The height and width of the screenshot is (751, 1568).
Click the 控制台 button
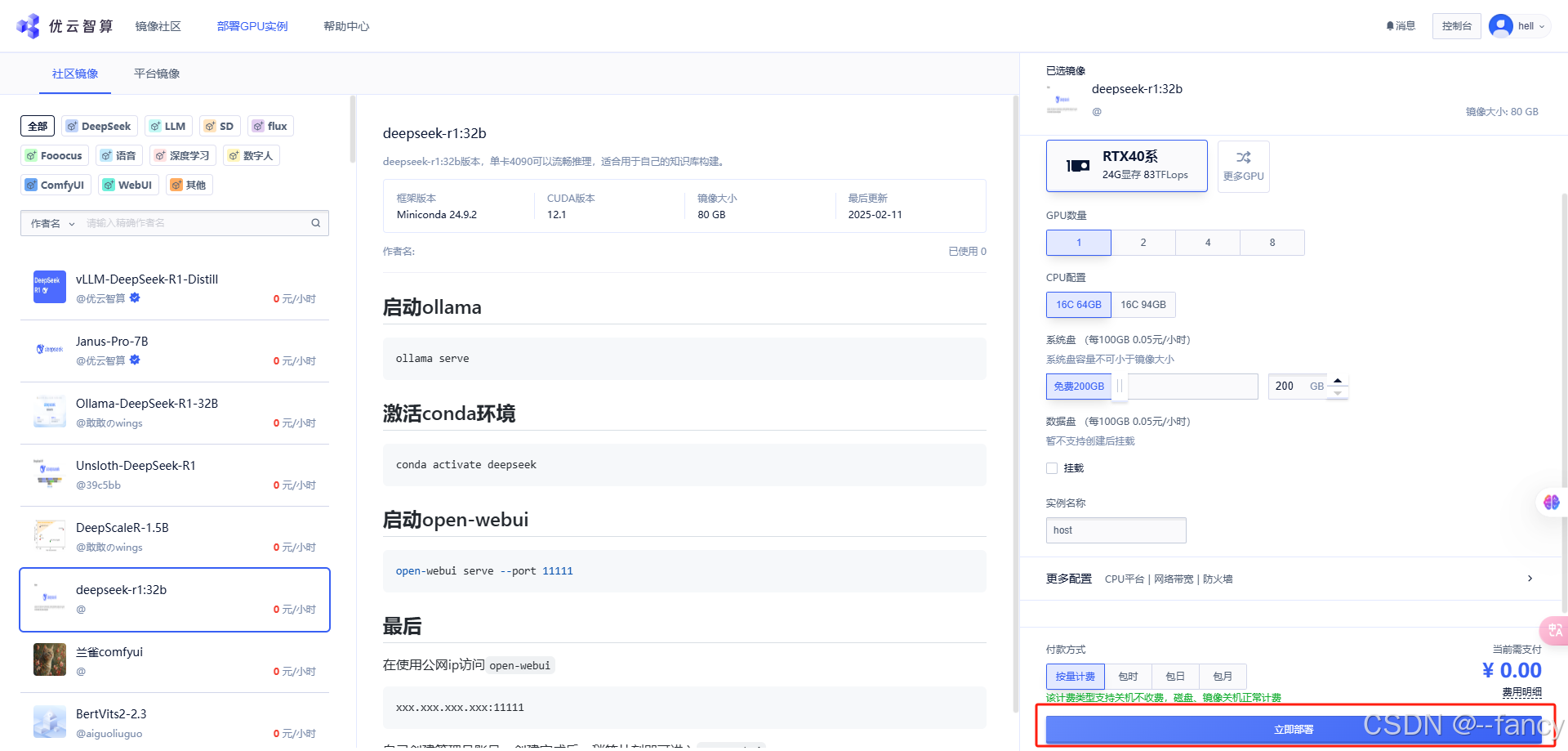(1457, 26)
